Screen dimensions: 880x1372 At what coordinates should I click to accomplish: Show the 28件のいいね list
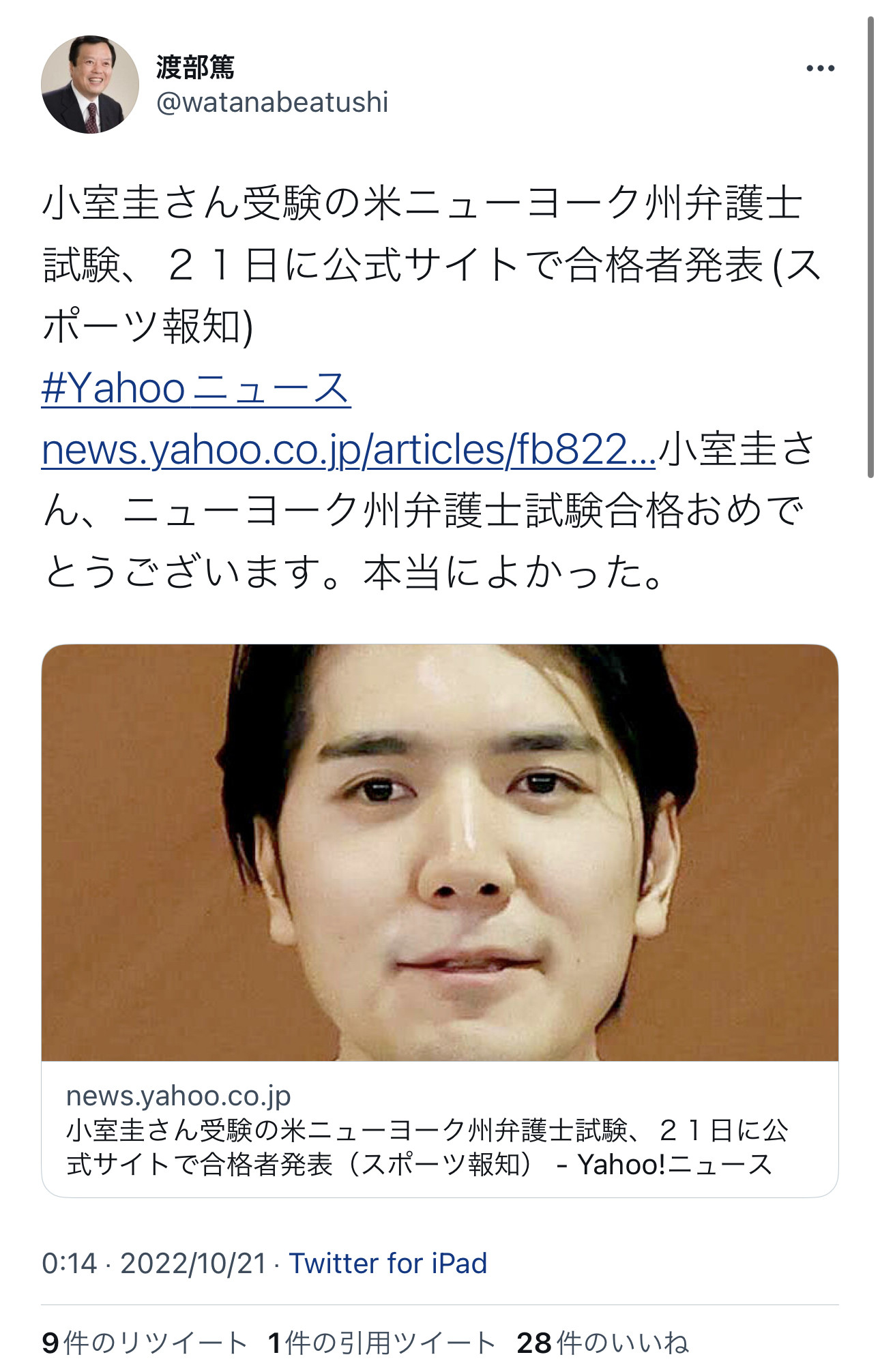(x=603, y=1343)
